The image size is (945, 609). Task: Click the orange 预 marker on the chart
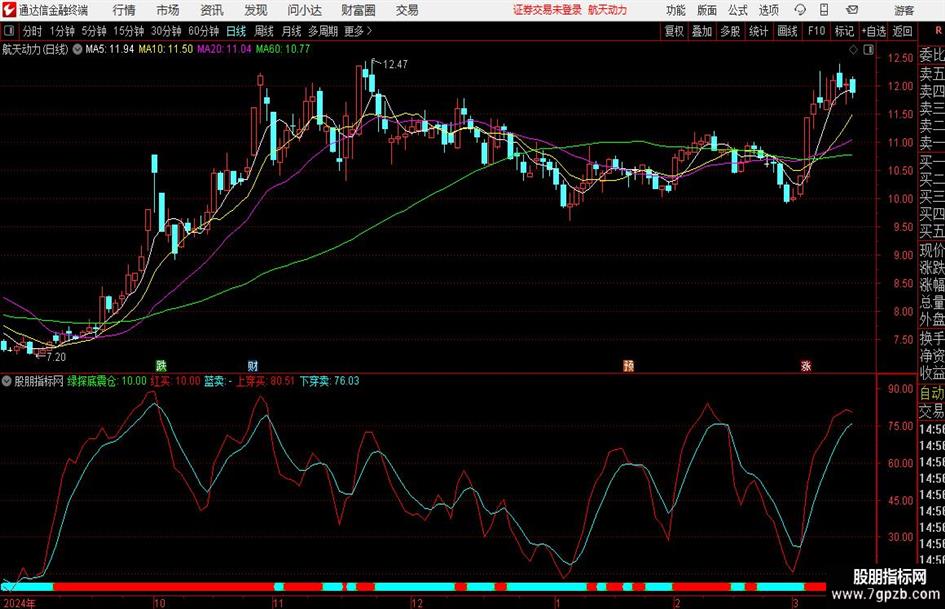(x=629, y=365)
